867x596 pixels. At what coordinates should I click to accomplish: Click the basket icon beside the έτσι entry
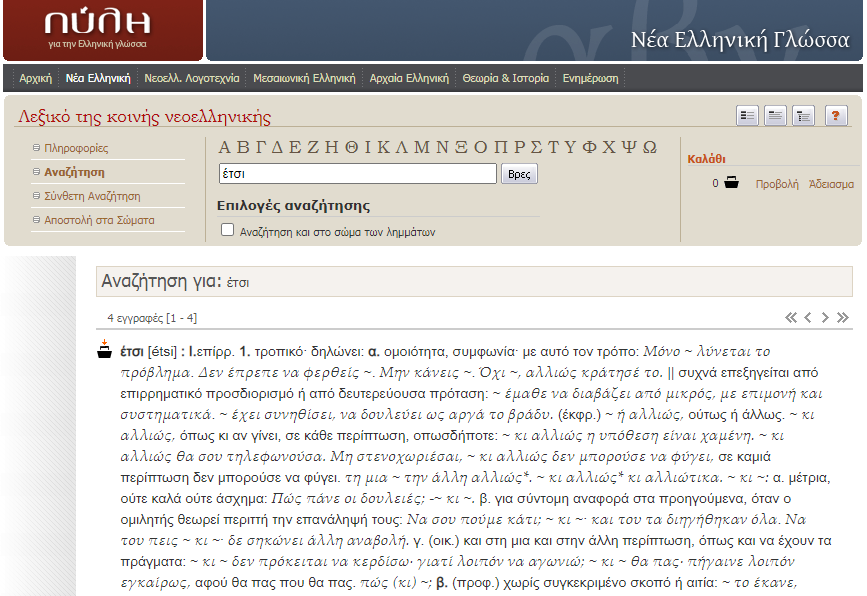coord(104,352)
